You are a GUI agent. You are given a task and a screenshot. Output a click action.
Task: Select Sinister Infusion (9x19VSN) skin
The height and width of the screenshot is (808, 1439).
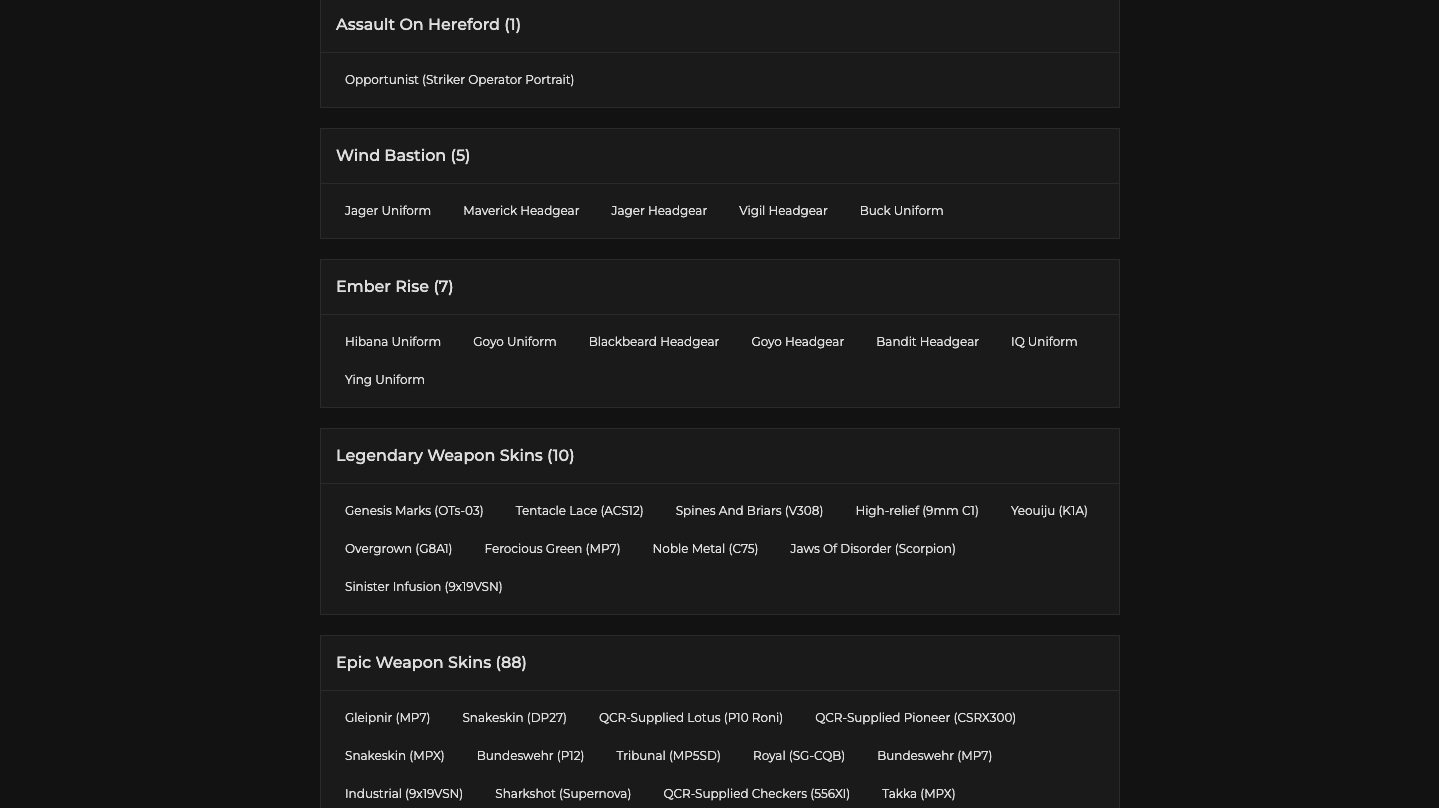(423, 587)
